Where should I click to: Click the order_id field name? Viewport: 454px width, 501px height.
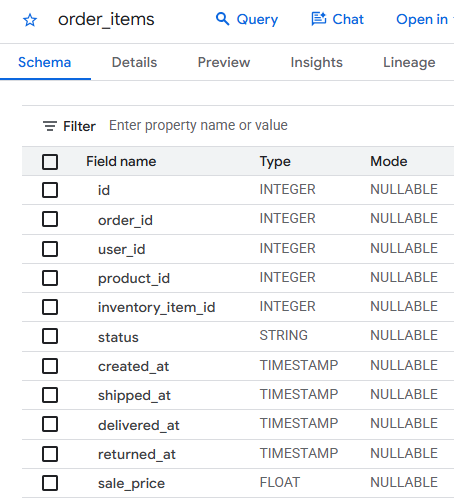point(125,220)
